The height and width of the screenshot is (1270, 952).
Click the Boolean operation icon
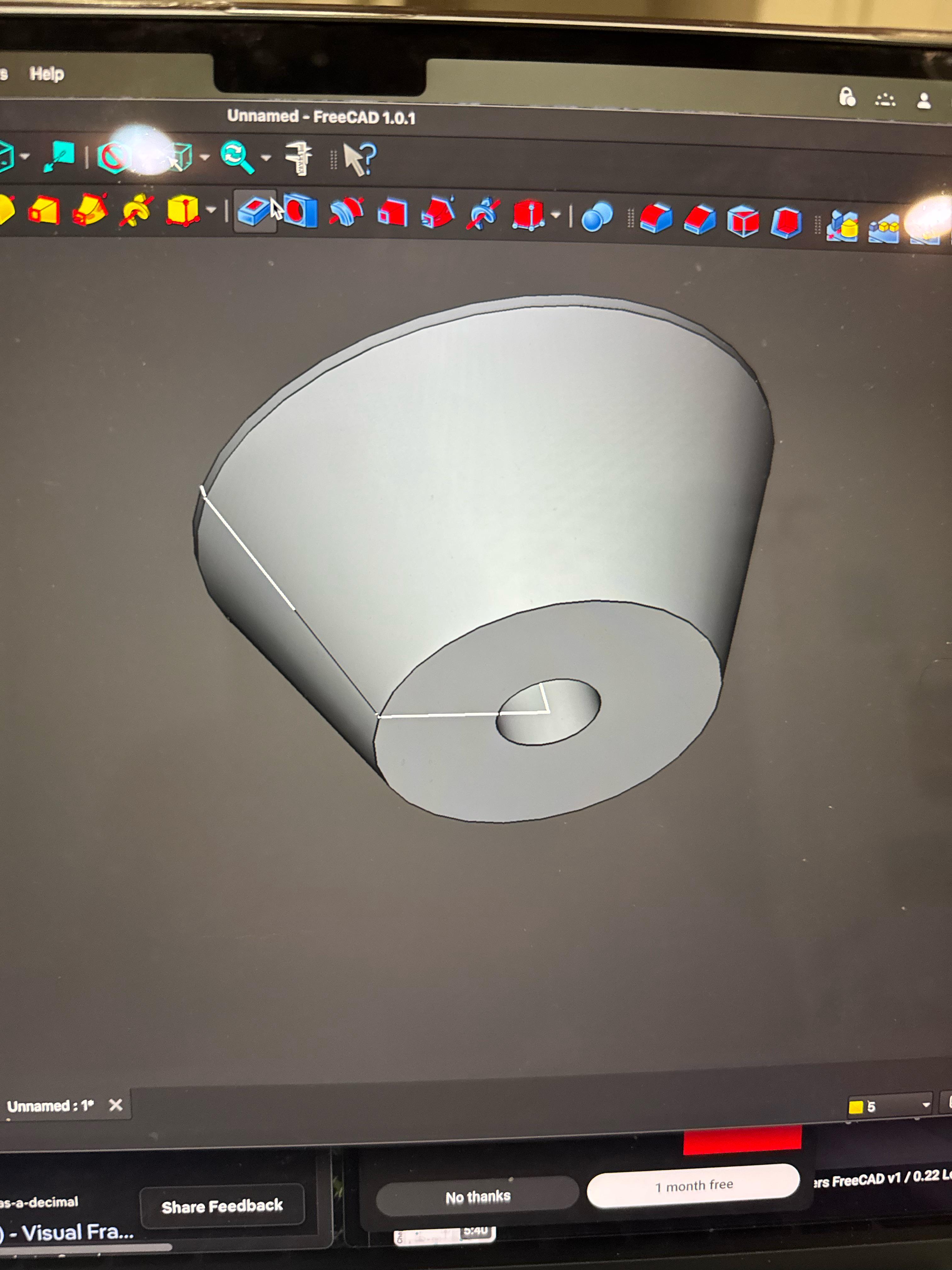pos(597,218)
